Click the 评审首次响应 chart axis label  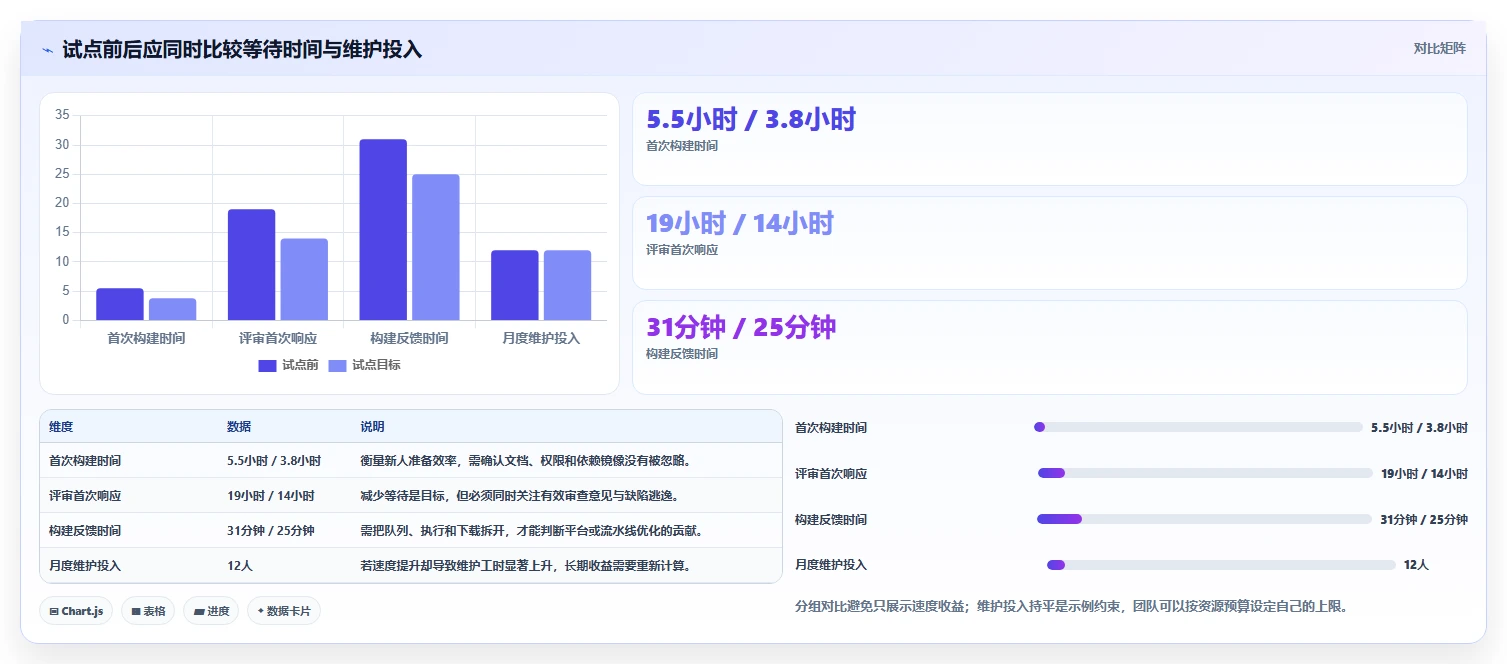coord(278,338)
